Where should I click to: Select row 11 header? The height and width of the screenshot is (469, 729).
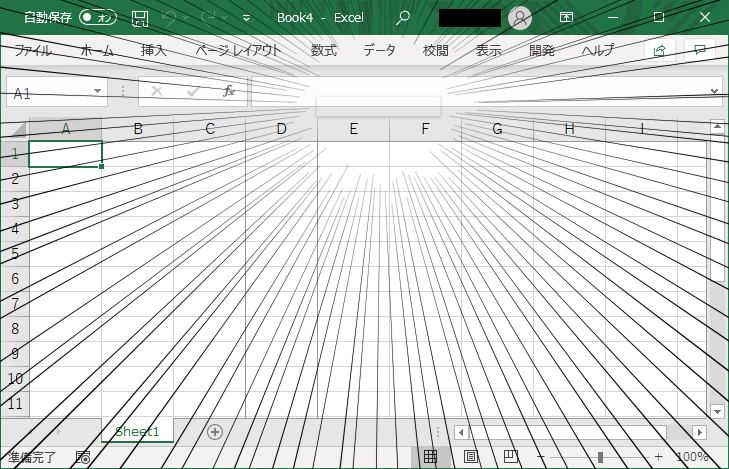pos(15,403)
